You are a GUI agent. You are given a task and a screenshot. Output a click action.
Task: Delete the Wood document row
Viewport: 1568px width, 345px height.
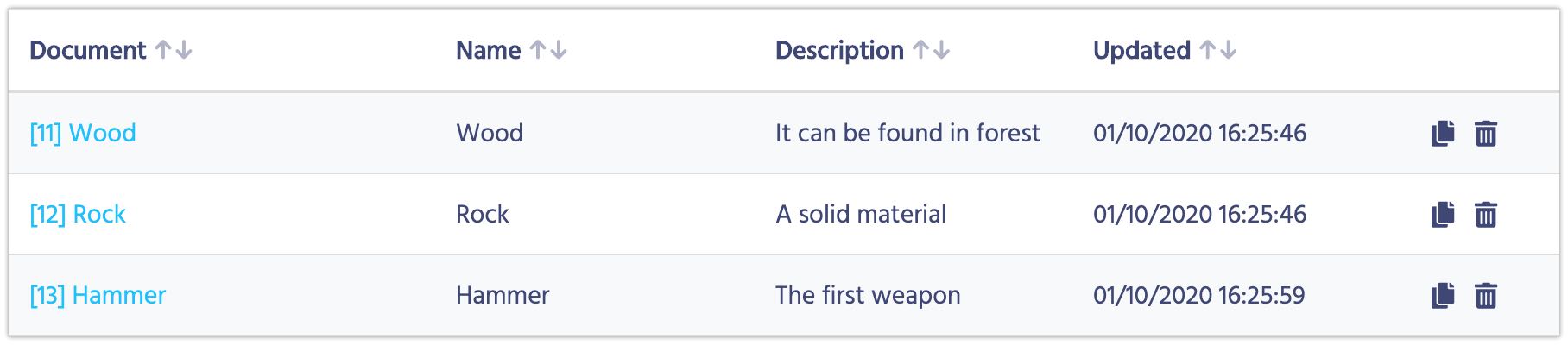[x=1486, y=134]
